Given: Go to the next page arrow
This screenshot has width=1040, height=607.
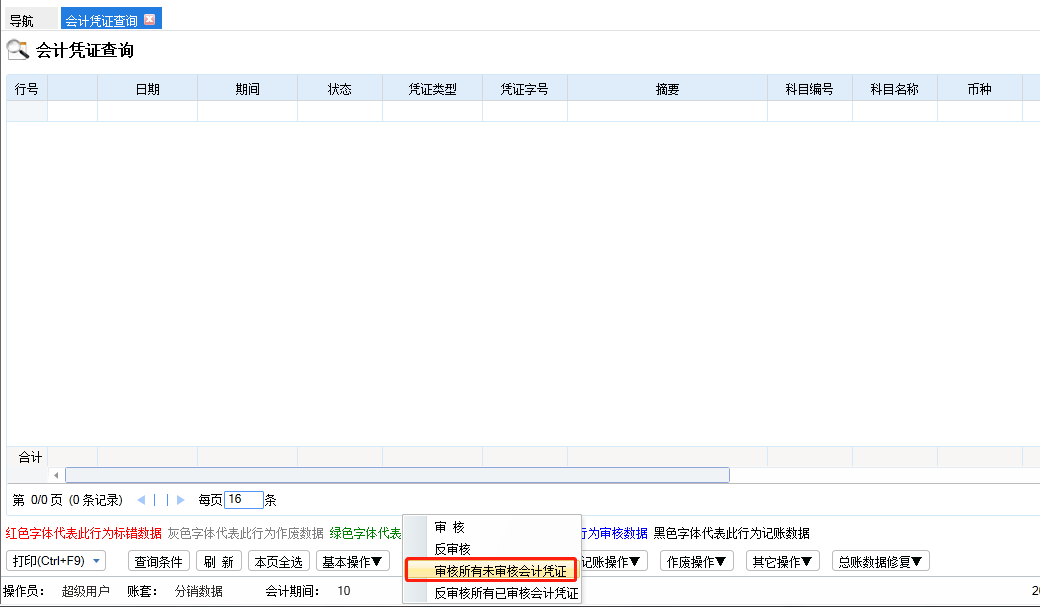Looking at the screenshot, I should (x=180, y=500).
